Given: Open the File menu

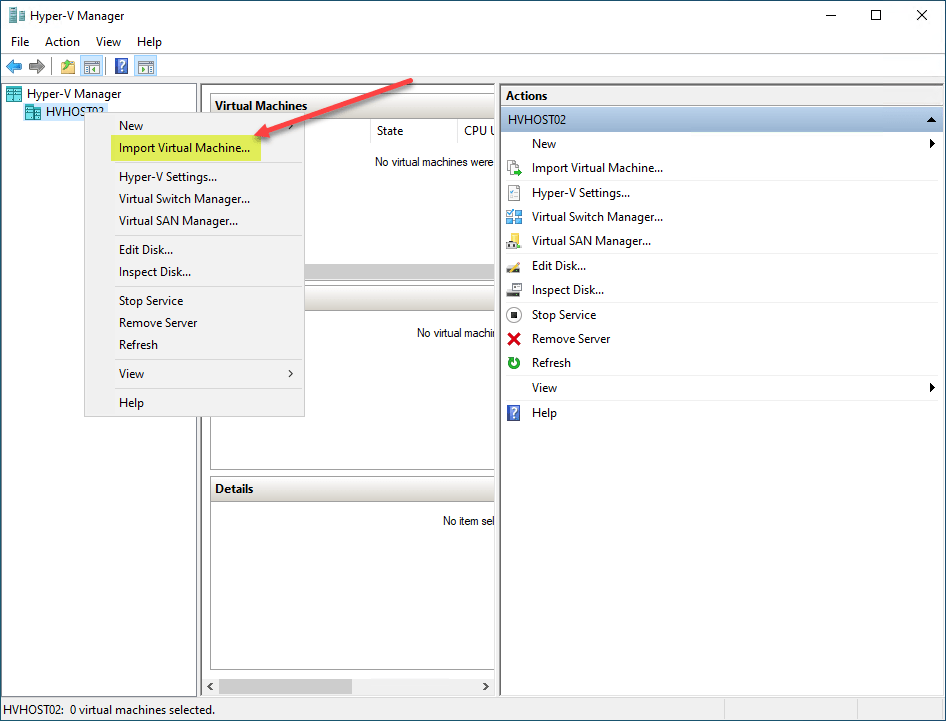Looking at the screenshot, I should click(x=20, y=42).
